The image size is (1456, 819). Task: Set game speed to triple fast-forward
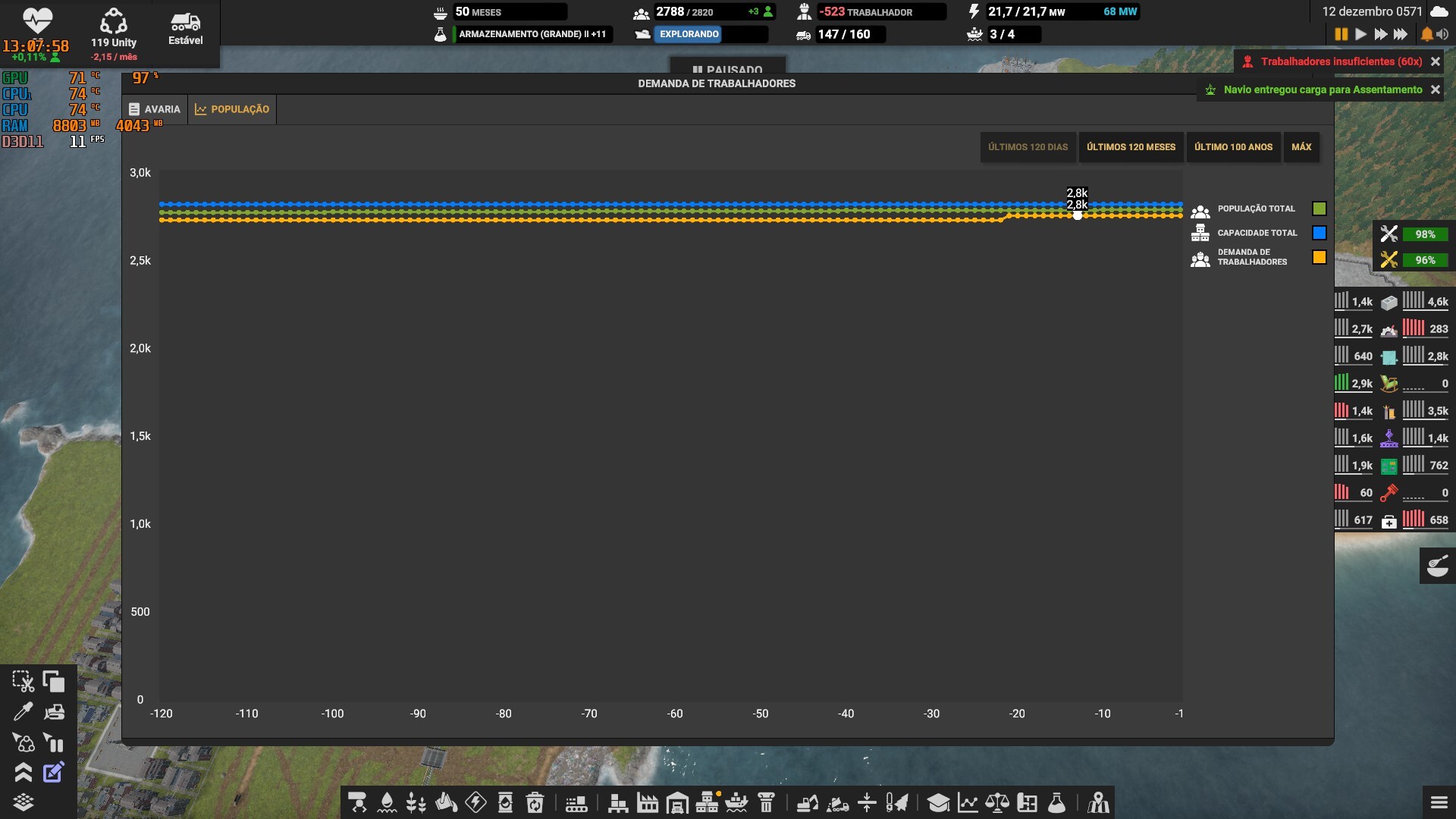click(1401, 34)
